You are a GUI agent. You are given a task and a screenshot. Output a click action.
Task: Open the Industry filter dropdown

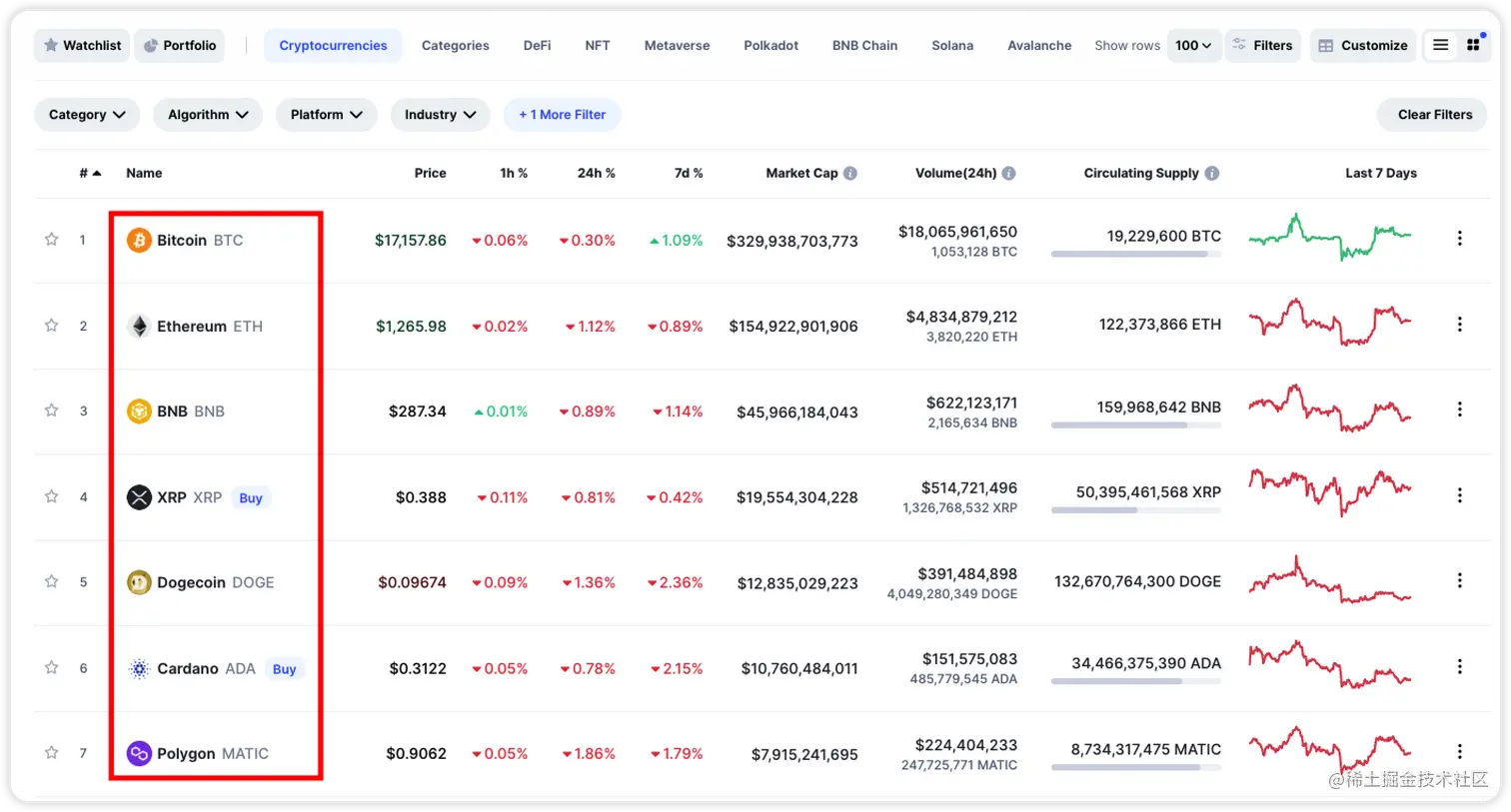tap(441, 115)
